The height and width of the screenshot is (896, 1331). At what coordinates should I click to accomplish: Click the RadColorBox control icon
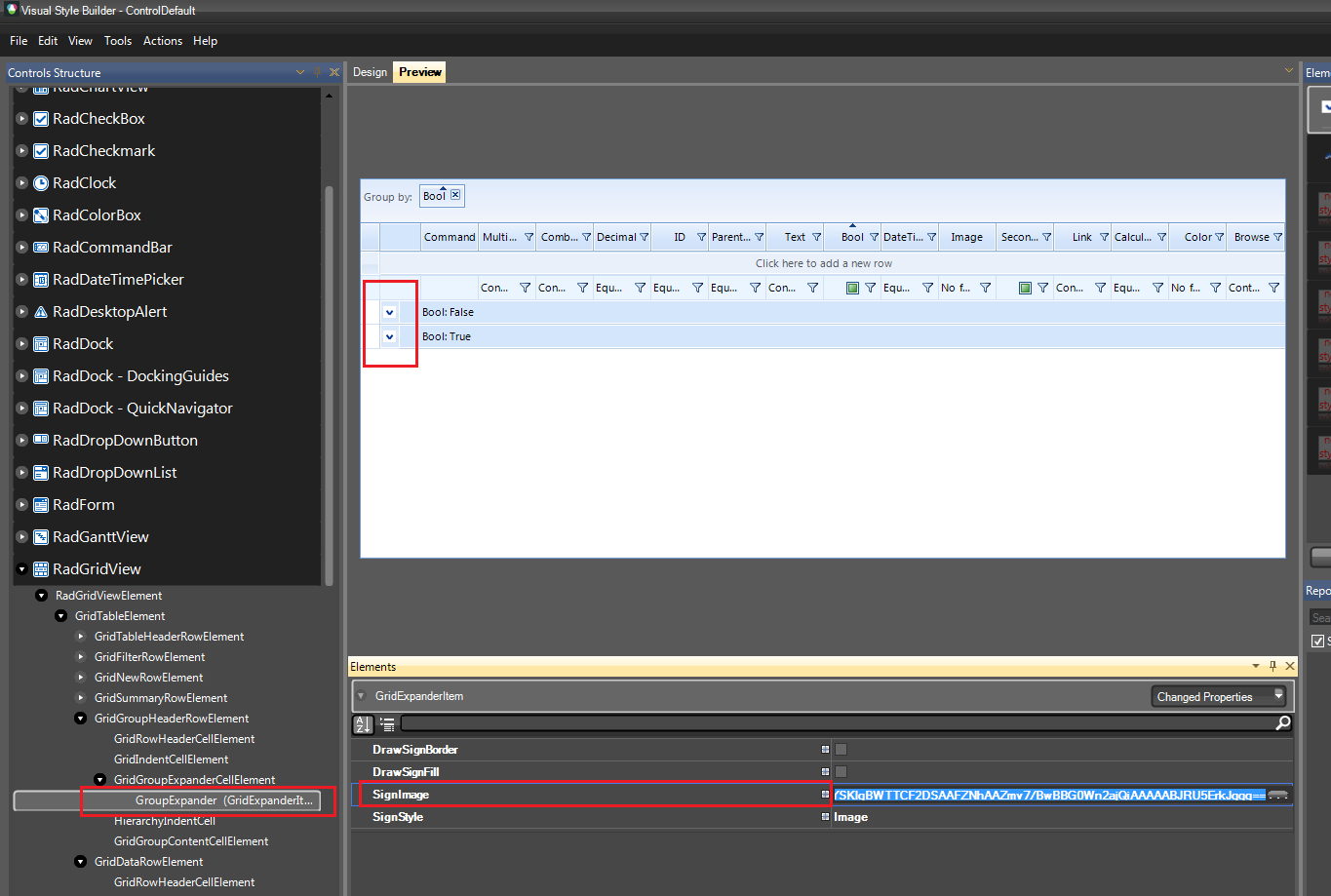[x=41, y=215]
